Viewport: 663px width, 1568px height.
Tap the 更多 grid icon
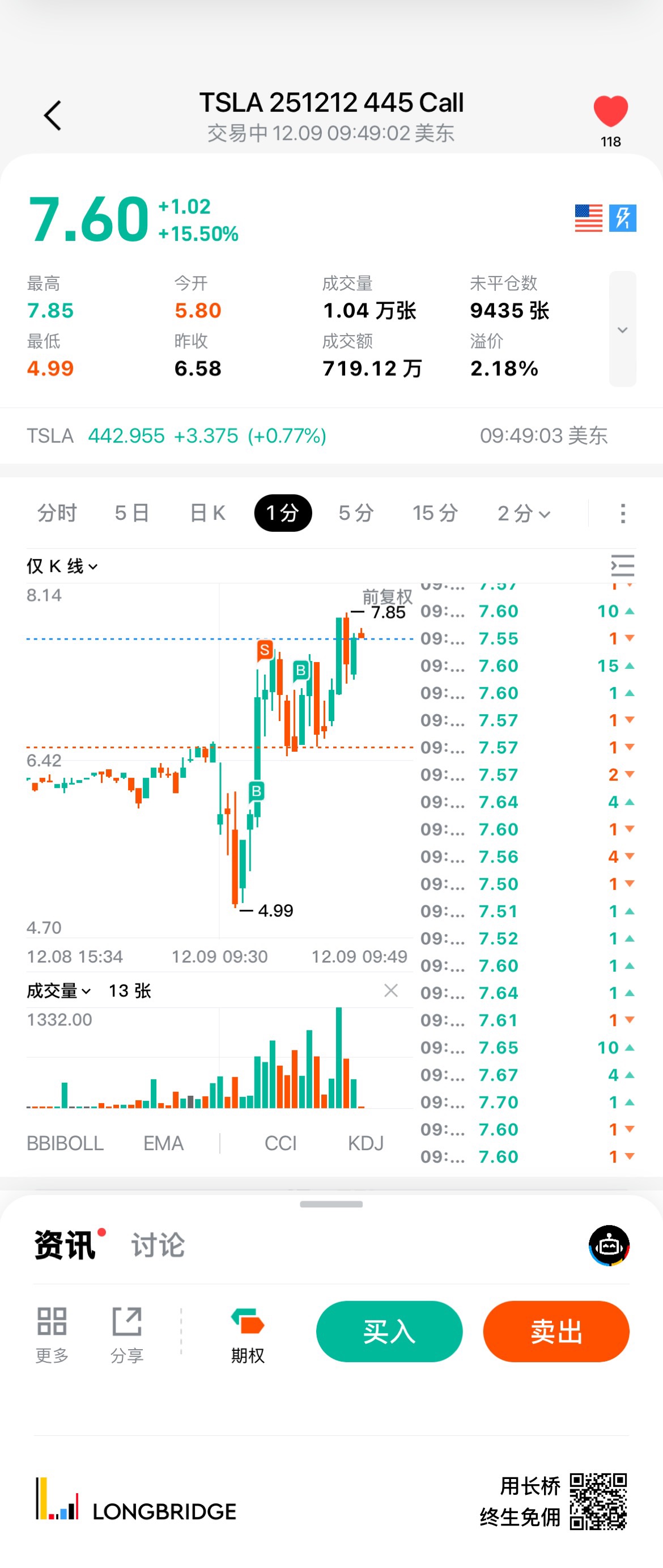[52, 1322]
